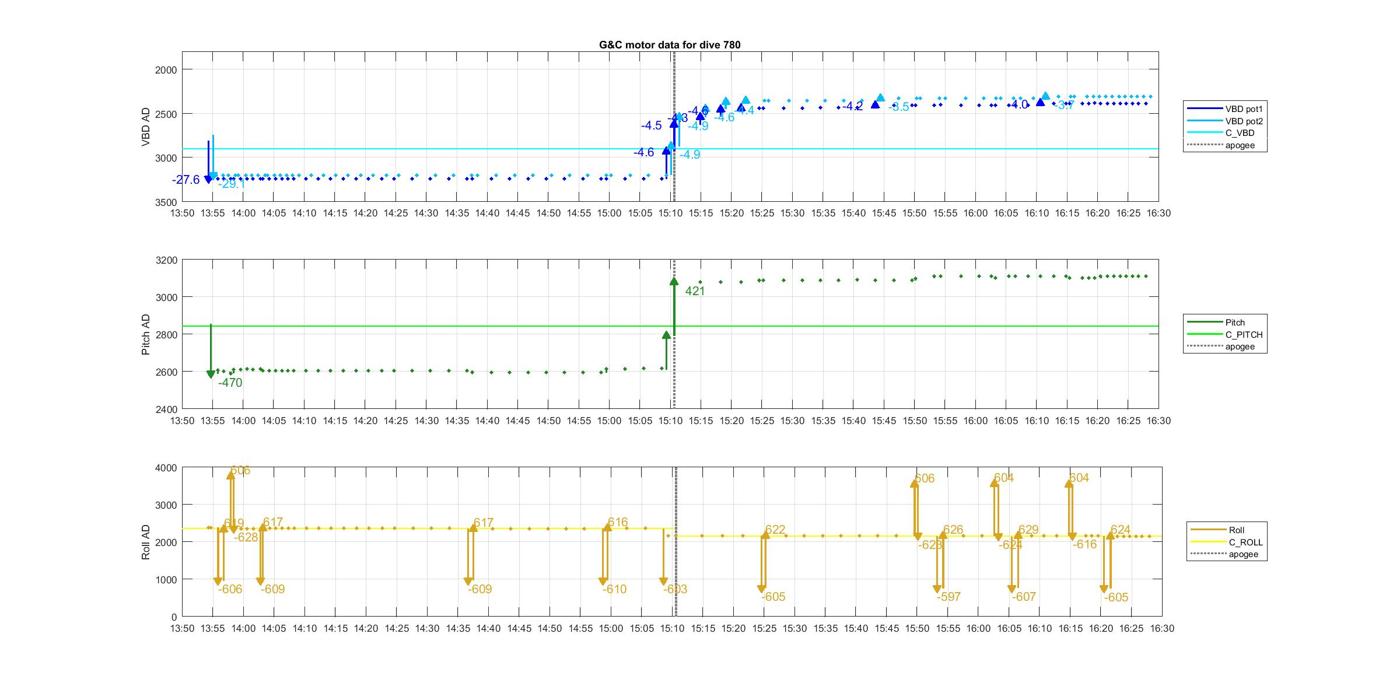Click the "622" roll data label

click(x=775, y=530)
